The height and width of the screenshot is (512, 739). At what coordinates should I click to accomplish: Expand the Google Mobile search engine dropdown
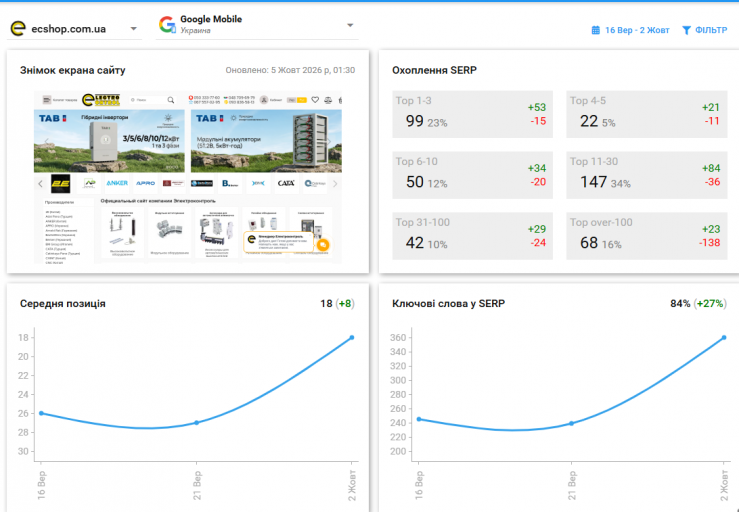pyautogui.click(x=350, y=25)
